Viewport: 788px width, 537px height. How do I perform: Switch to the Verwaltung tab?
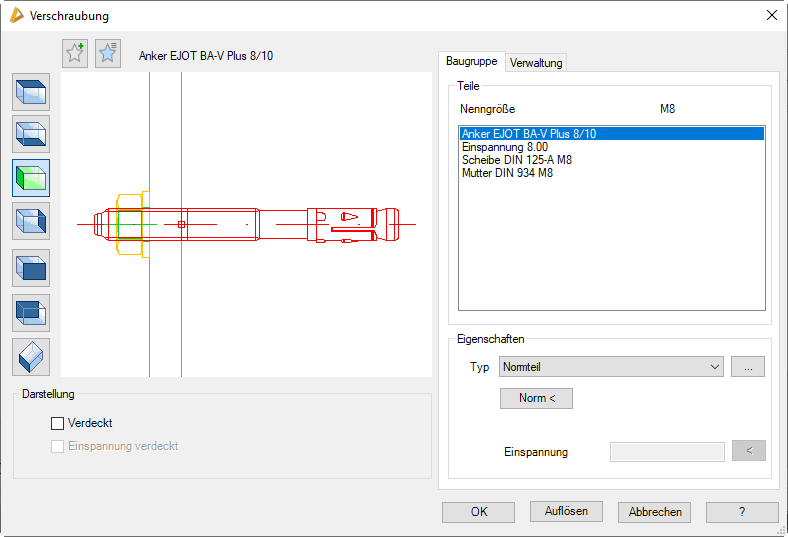(x=536, y=62)
